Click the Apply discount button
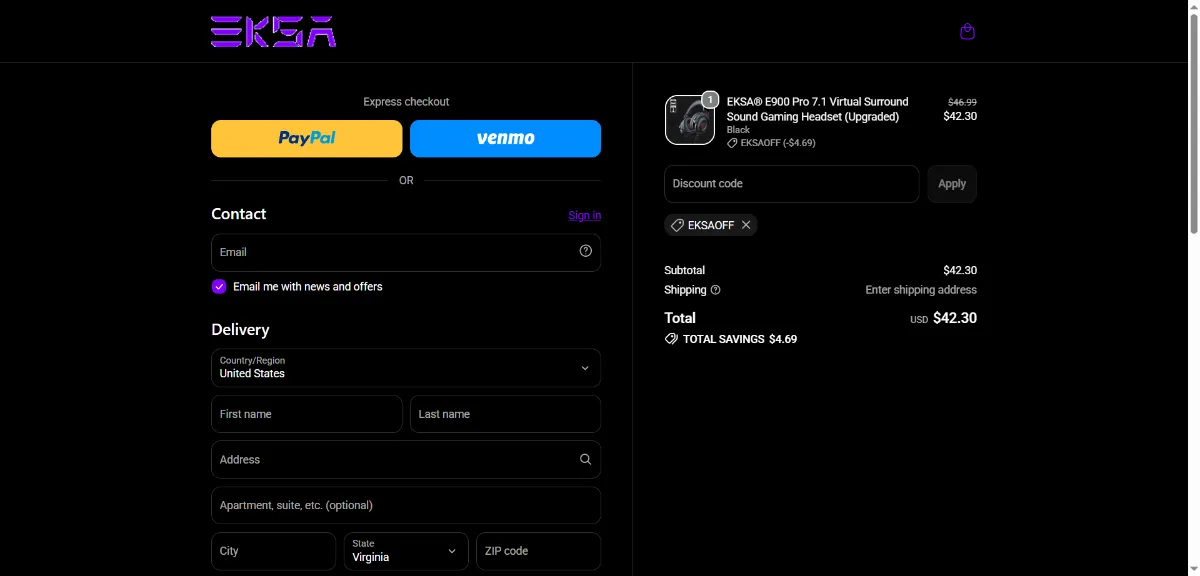Viewport: 1200px width, 576px height. click(x=952, y=184)
